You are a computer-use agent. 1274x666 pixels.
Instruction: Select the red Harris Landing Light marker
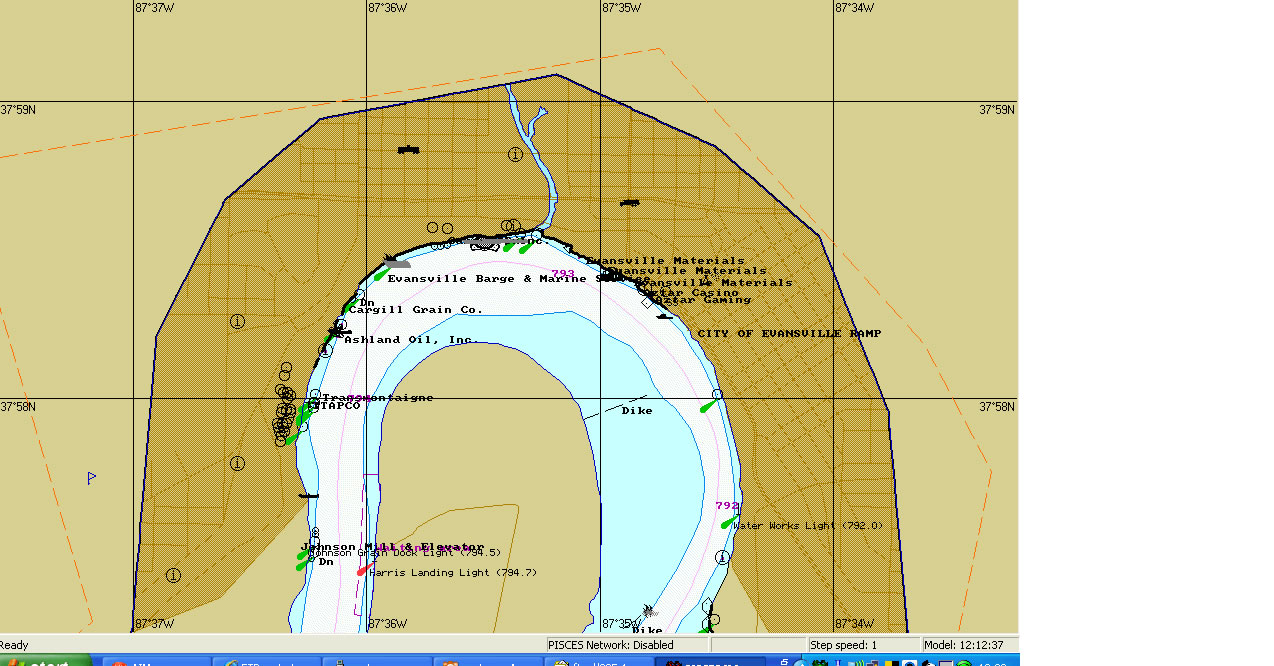(365, 568)
